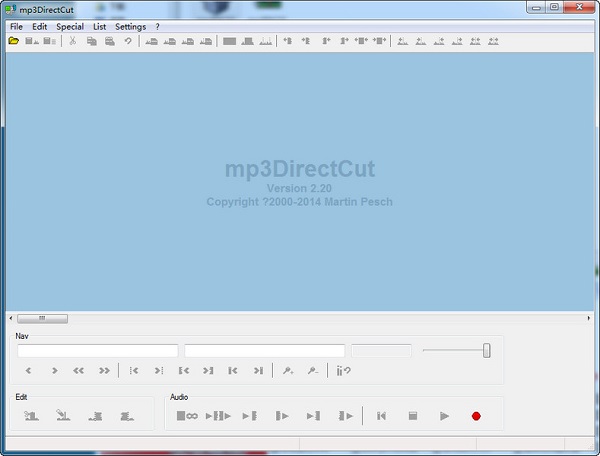Click the loop play icon in Audio
This screenshot has height=456, width=600.
tap(186, 416)
